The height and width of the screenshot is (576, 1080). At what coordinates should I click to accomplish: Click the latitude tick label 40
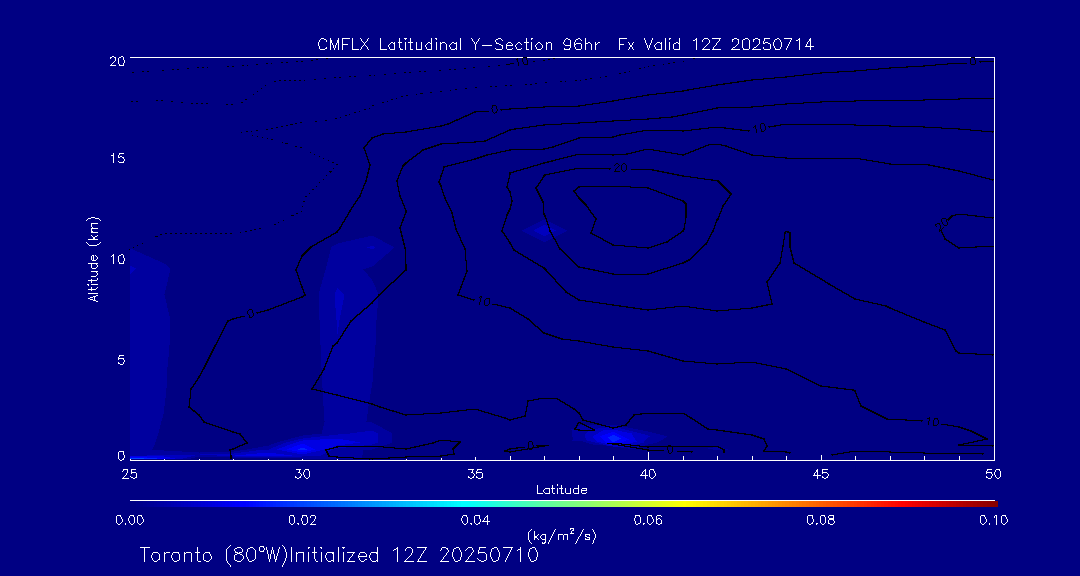[x=648, y=474]
